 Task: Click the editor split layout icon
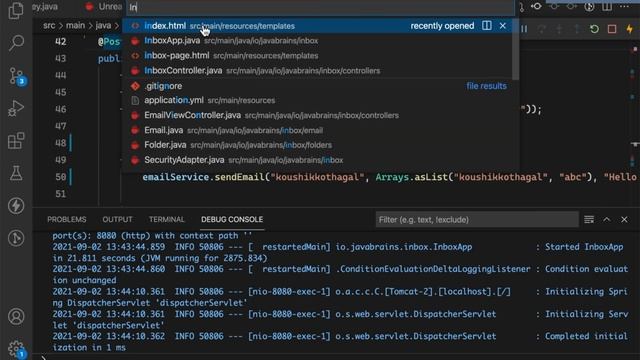[x=607, y=7]
